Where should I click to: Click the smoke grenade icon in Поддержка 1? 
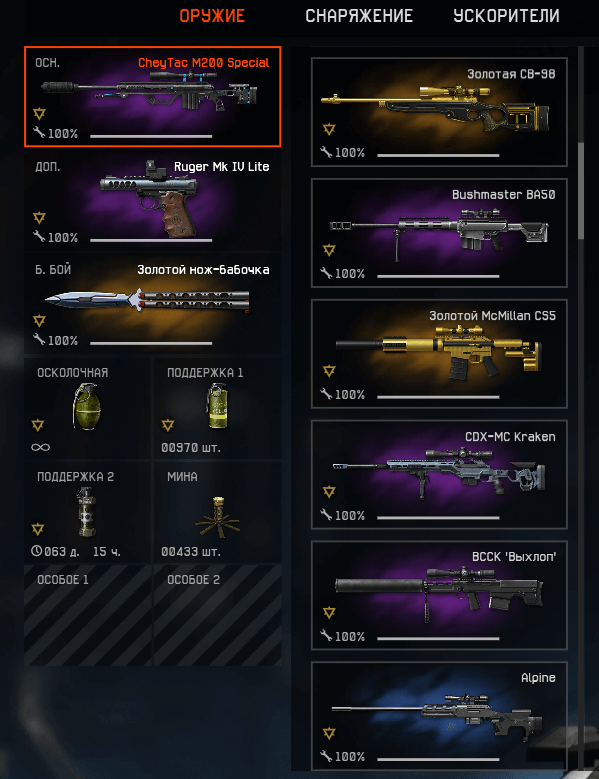click(x=217, y=406)
